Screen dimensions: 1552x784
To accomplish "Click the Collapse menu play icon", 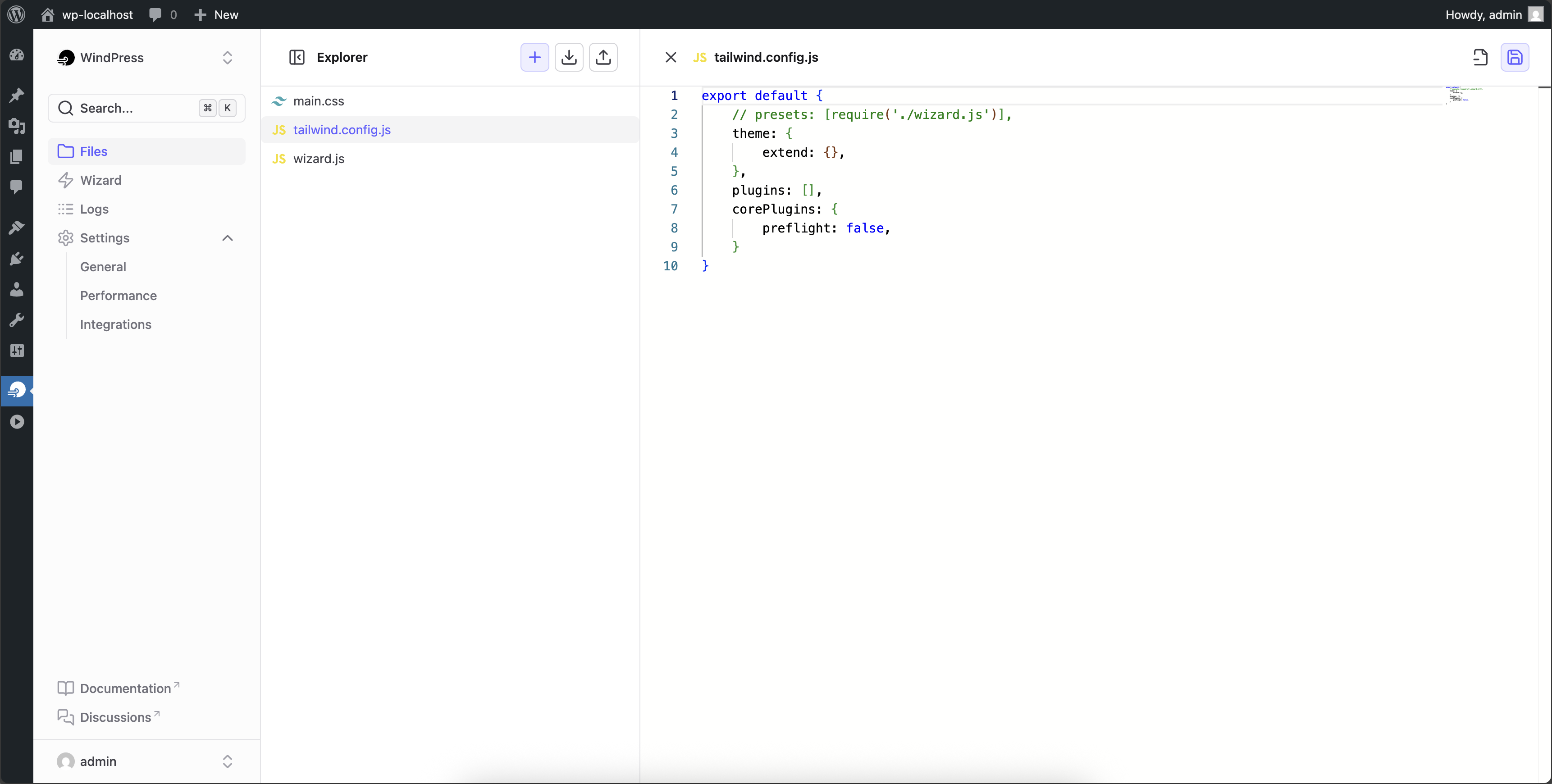I will point(17,422).
